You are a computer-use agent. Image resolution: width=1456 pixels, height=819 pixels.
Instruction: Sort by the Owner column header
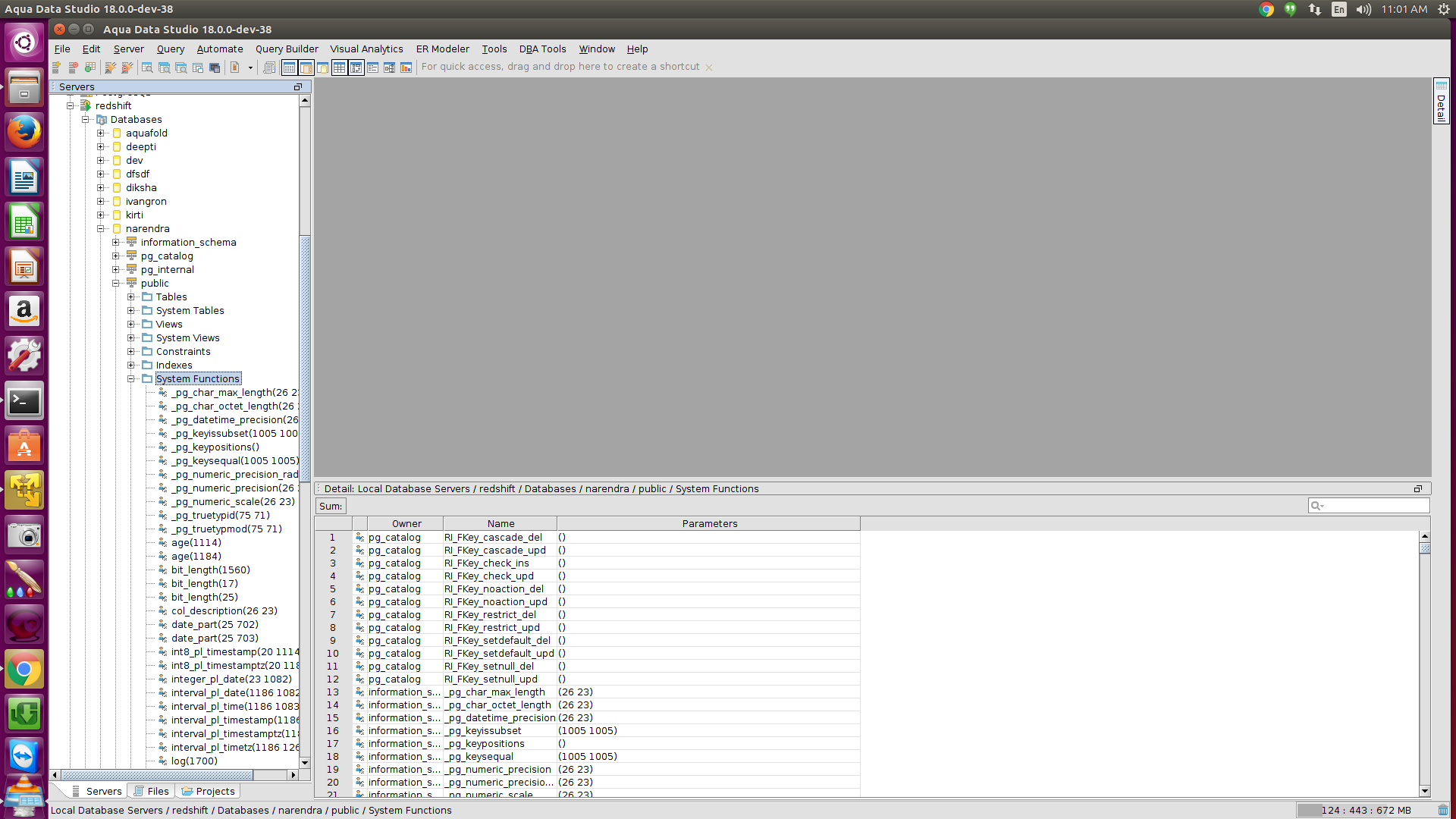pyautogui.click(x=406, y=524)
